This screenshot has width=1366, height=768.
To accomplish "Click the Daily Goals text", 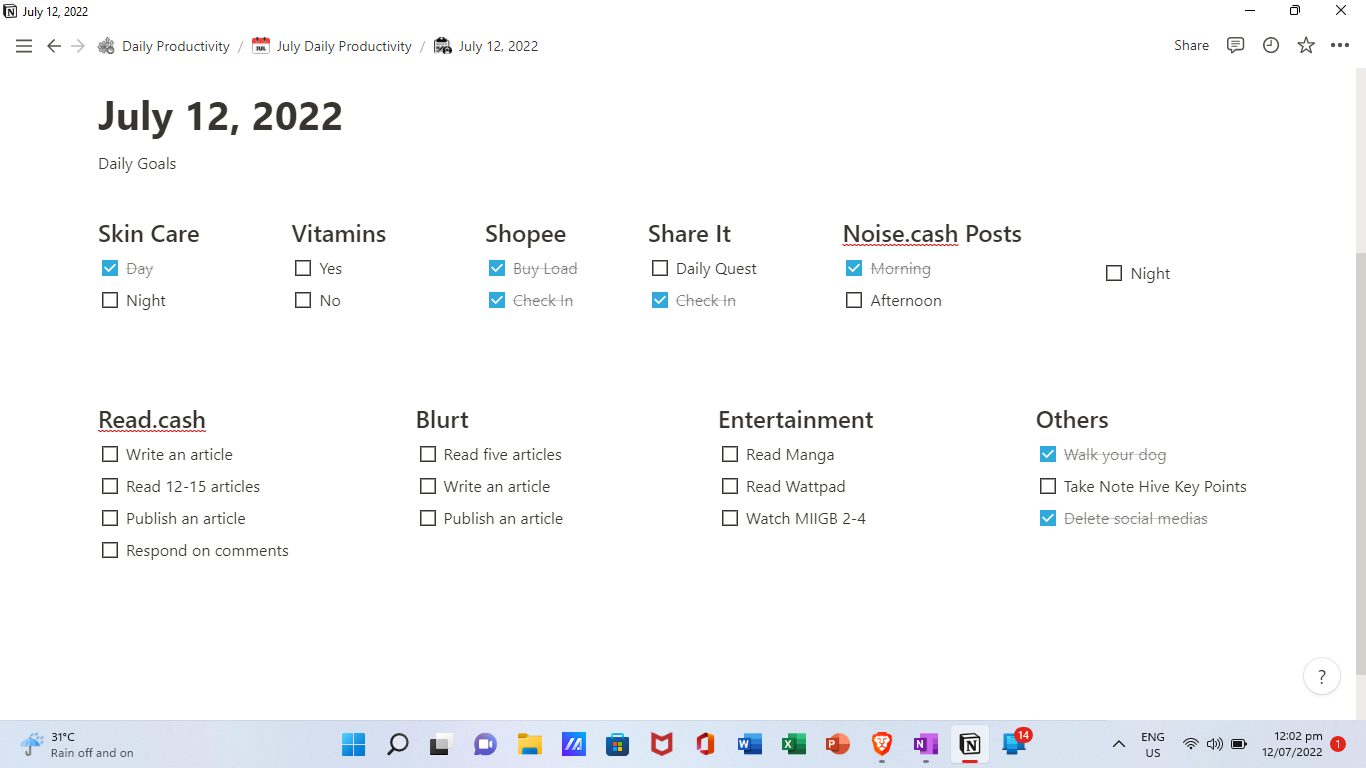I will 137,164.
